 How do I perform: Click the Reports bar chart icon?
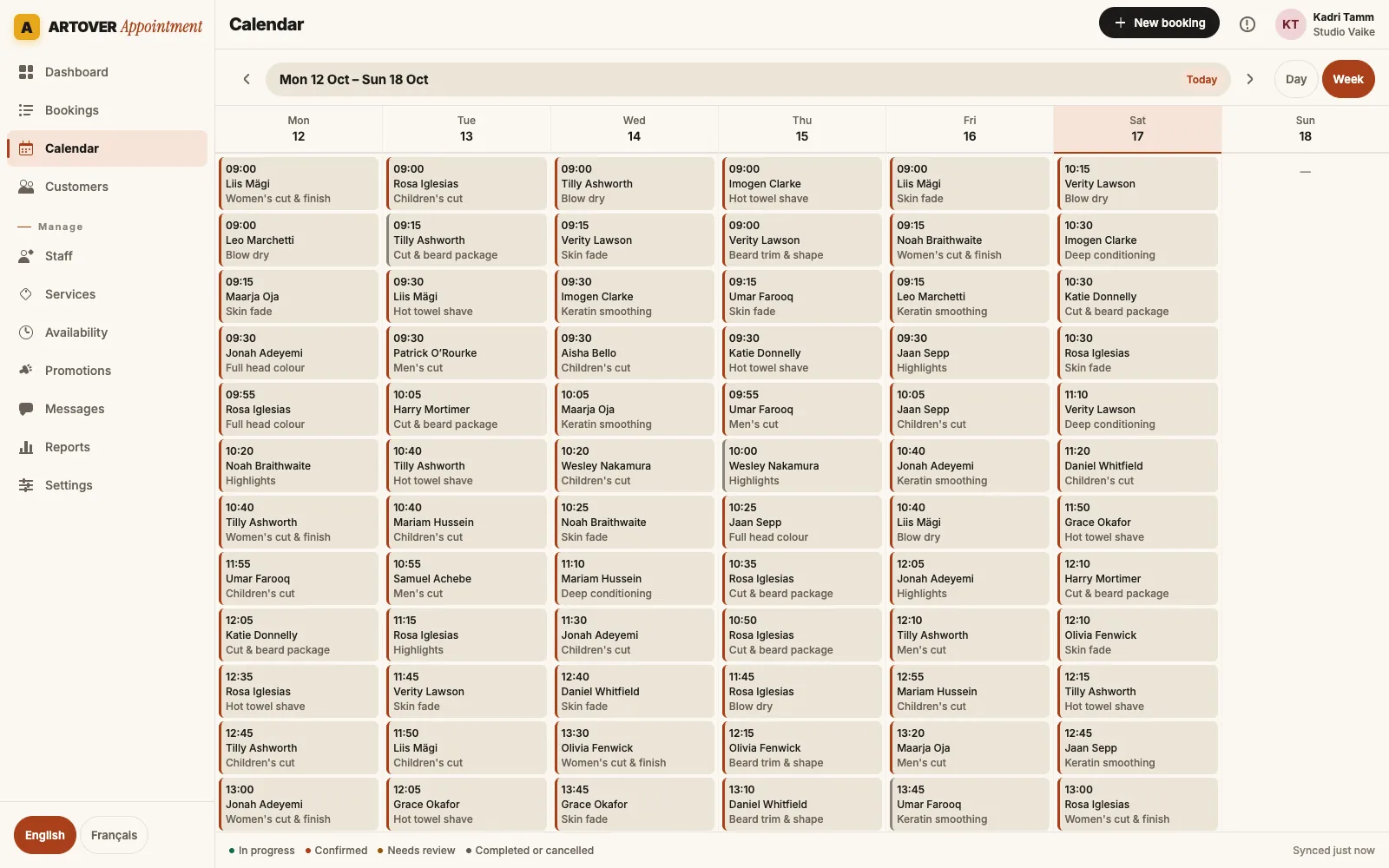click(26, 447)
